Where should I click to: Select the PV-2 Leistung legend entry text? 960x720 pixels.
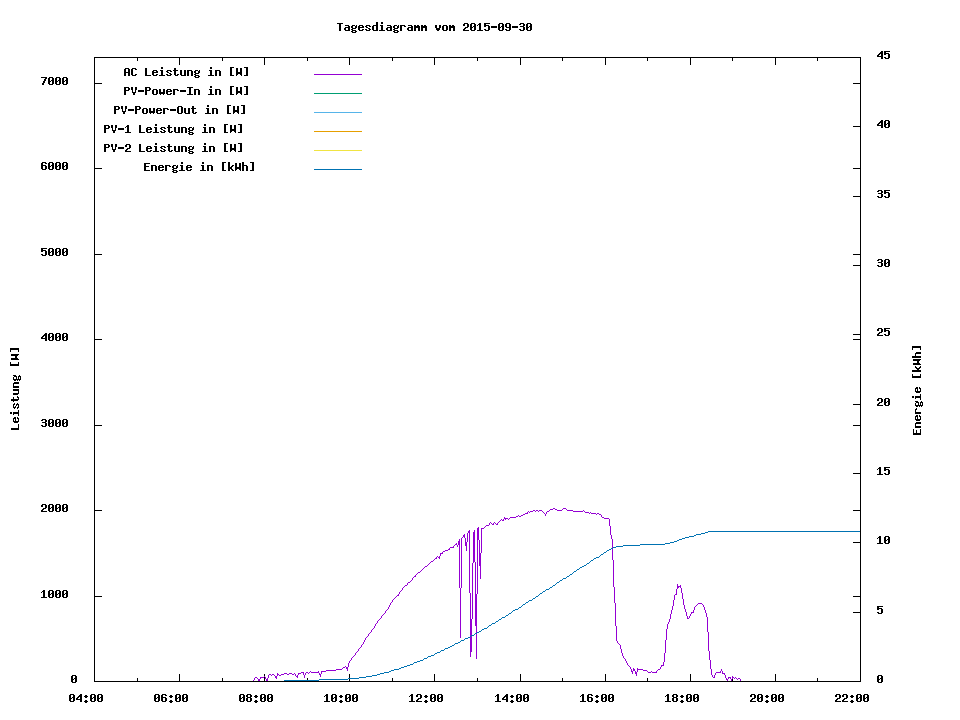[173, 148]
